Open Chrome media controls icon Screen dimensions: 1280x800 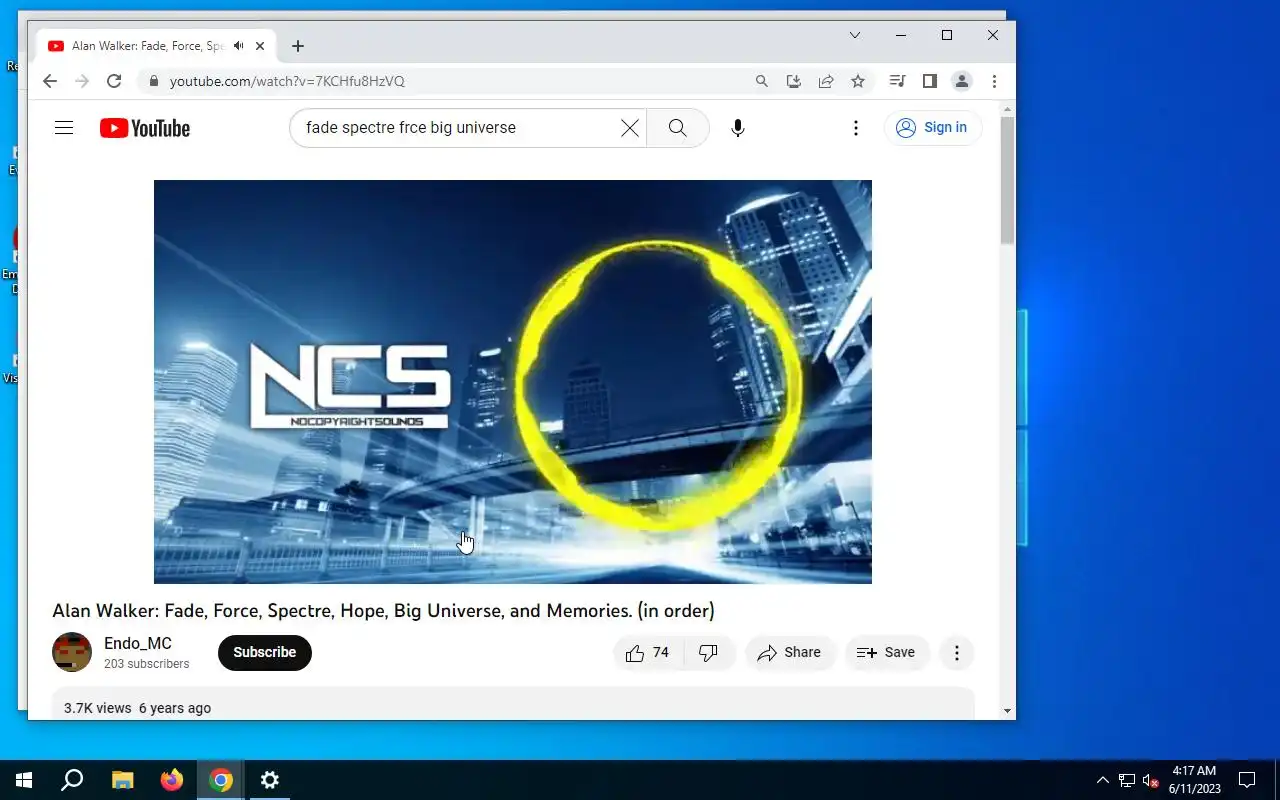[x=898, y=81]
